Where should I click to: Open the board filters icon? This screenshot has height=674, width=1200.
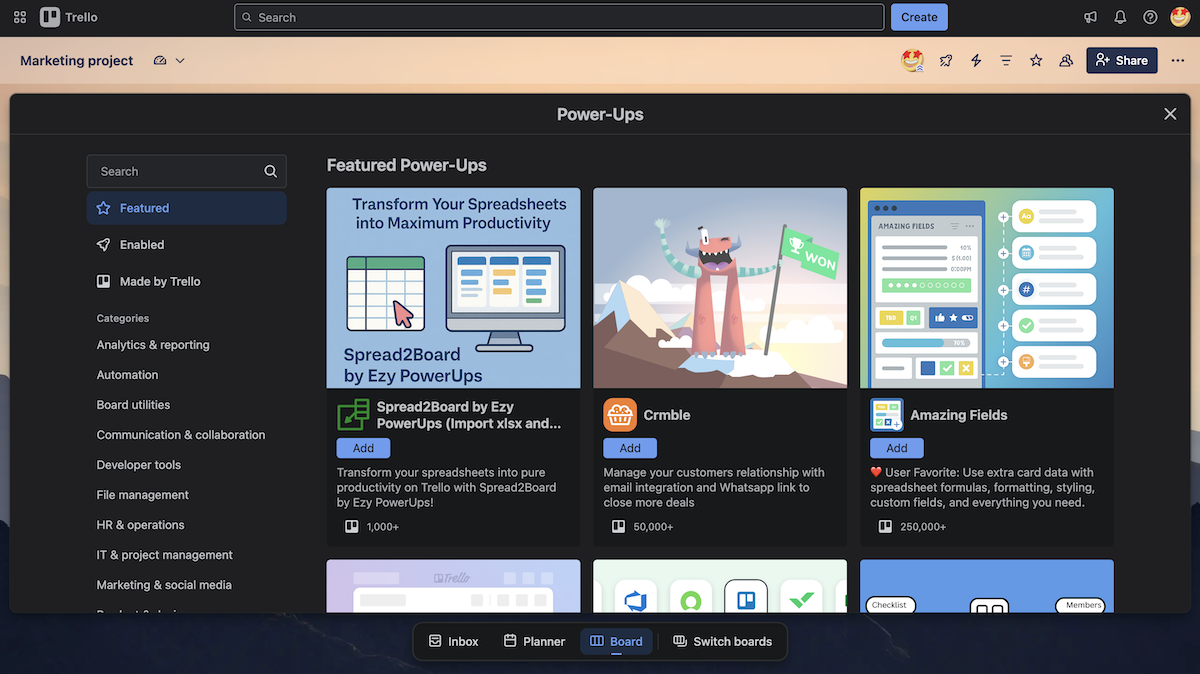(x=1006, y=60)
